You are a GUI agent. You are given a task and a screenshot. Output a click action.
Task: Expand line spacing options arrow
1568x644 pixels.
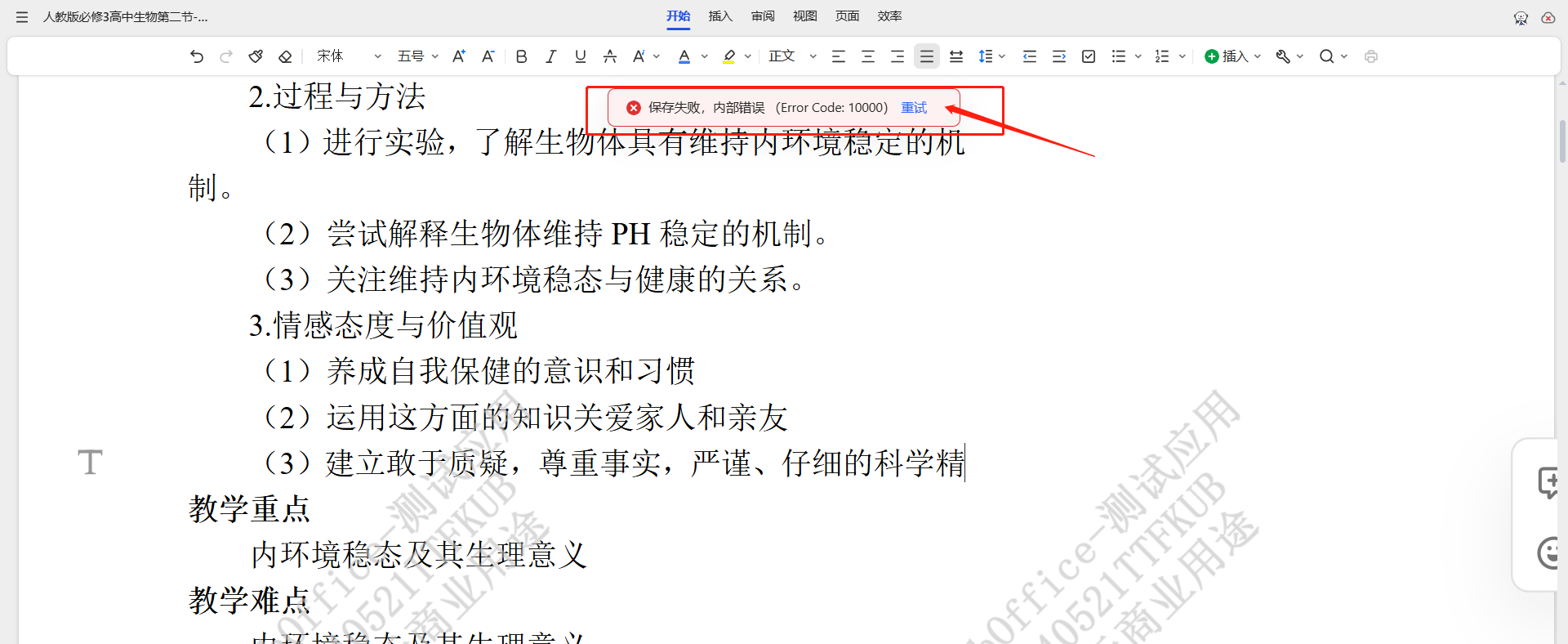(x=1002, y=56)
